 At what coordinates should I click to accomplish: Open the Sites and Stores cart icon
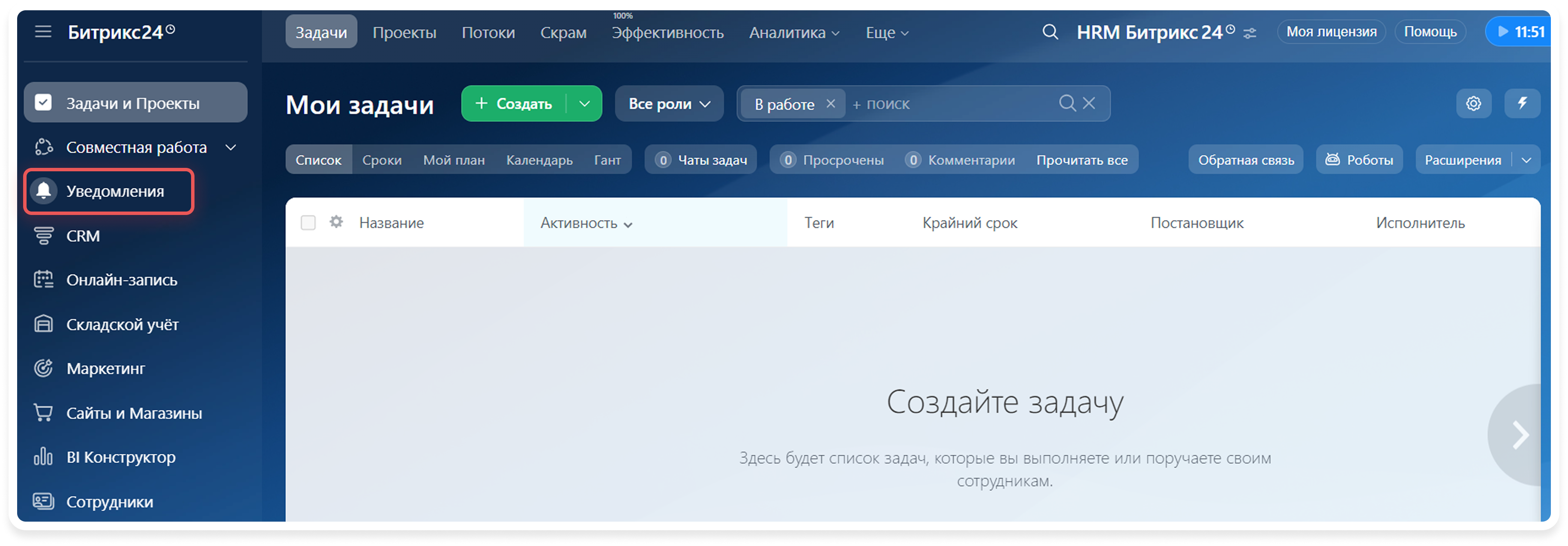coord(43,413)
